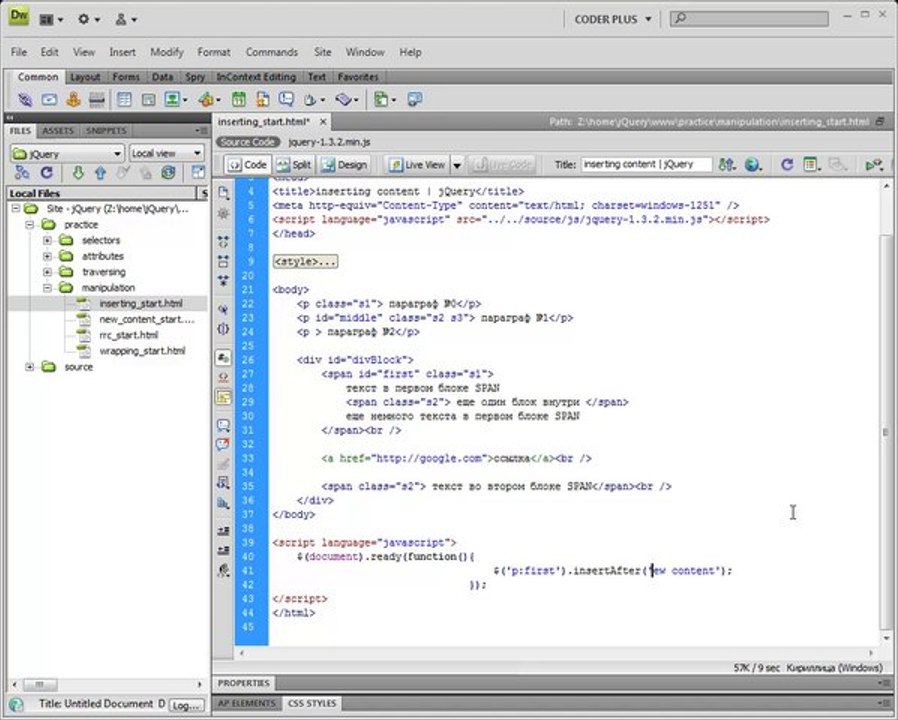898x720 pixels.
Task: Synchronize the site files
Action: point(168,172)
